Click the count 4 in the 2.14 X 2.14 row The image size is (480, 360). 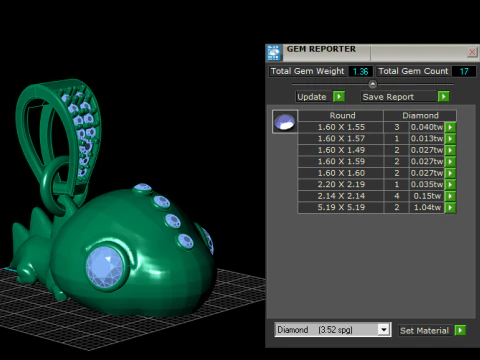click(397, 196)
